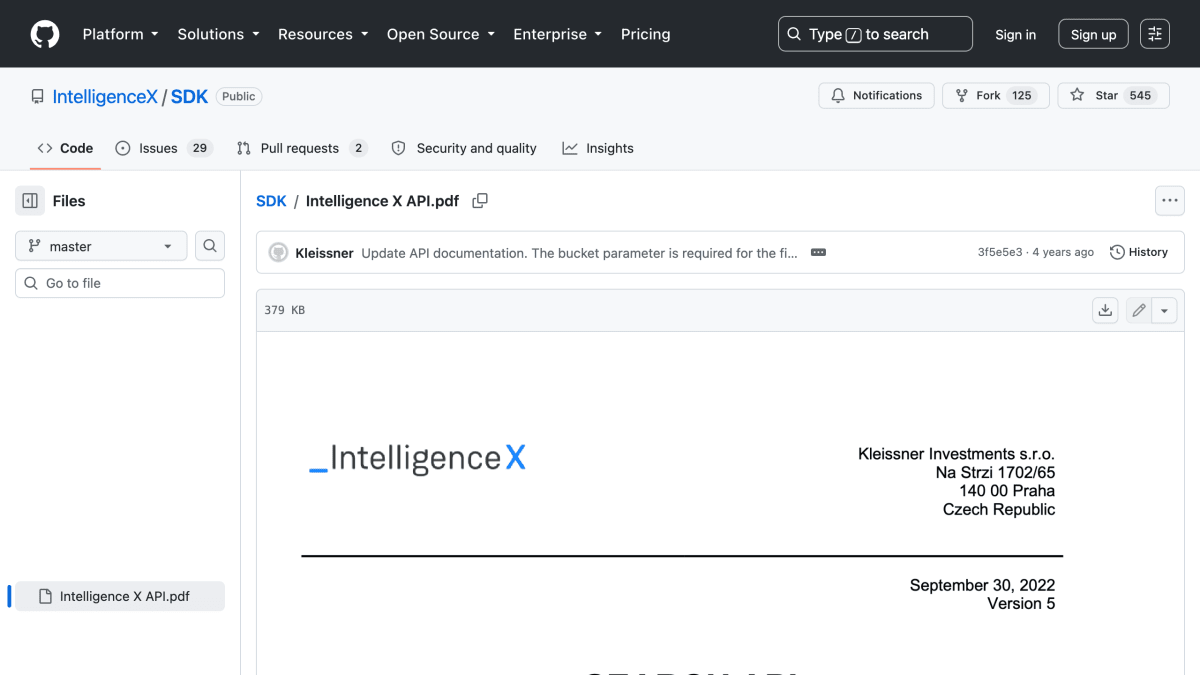Viewport: 1200px width, 675px height.
Task: Open the SDK repository name link
Action: [189, 97]
